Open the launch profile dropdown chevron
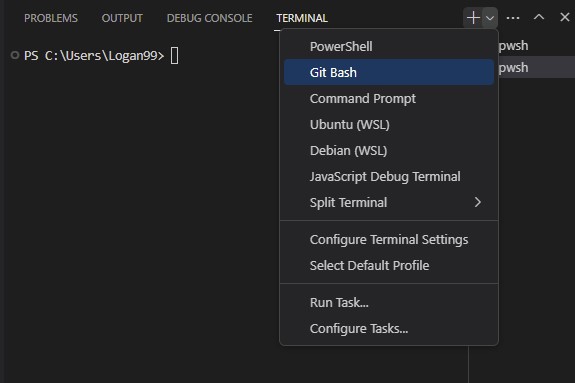The image size is (575, 383). (490, 18)
